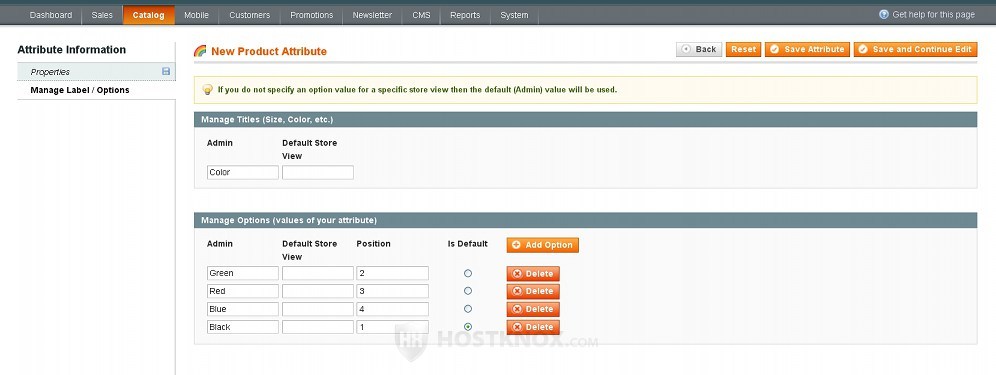Viewport: 996px width, 375px height.
Task: Click the Position field for Blue
Action: coord(393,309)
